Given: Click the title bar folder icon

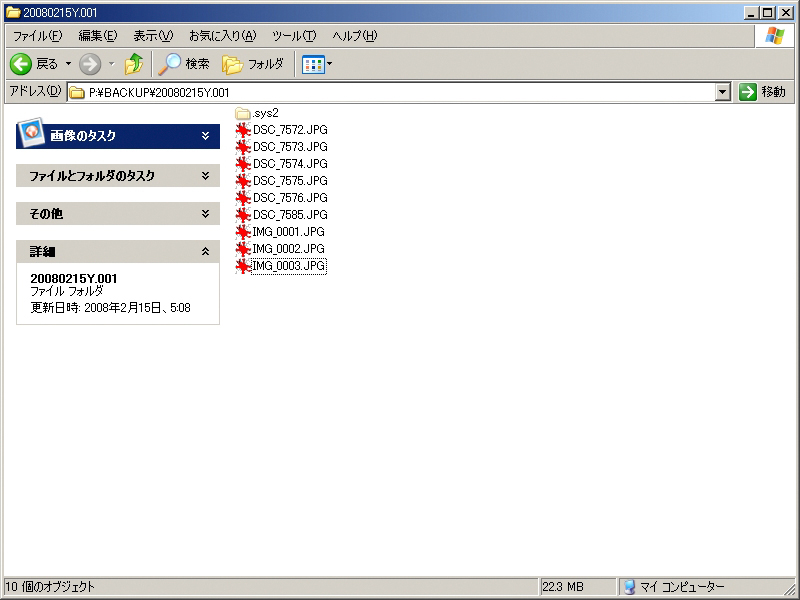Looking at the screenshot, I should 13,12.
